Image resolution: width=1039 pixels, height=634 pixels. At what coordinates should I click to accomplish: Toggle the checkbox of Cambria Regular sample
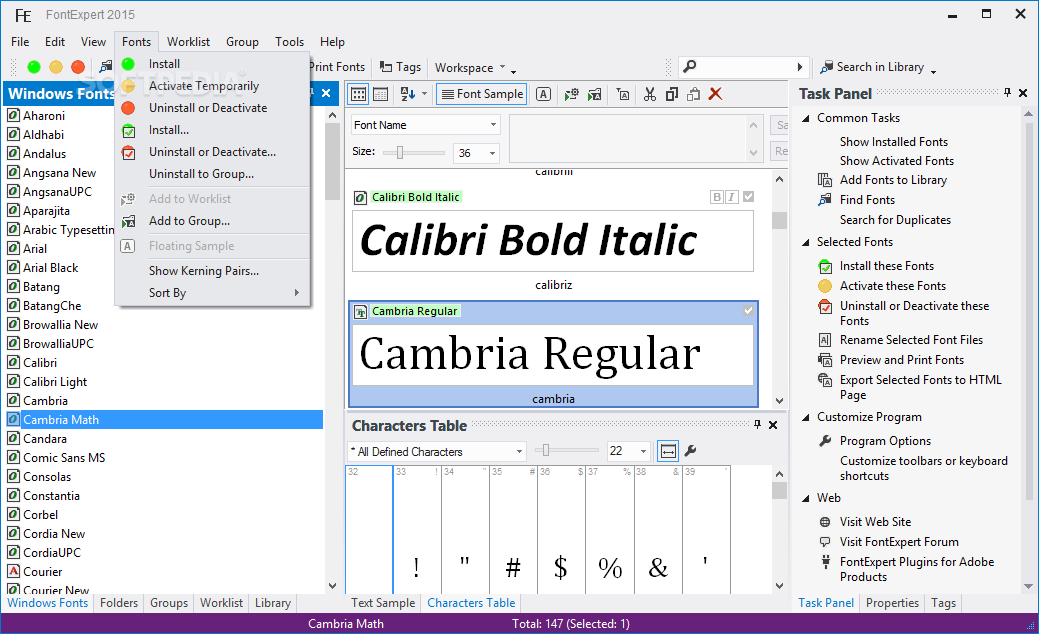point(748,310)
